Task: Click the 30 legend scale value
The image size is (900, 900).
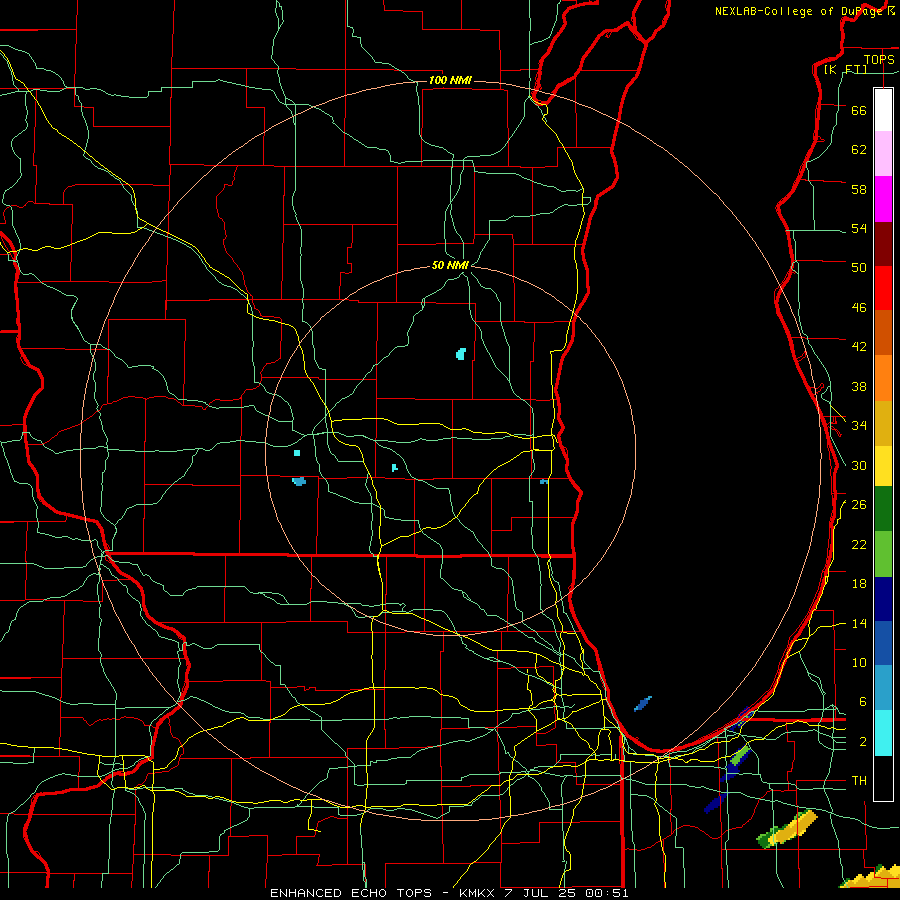Action: pos(859,465)
